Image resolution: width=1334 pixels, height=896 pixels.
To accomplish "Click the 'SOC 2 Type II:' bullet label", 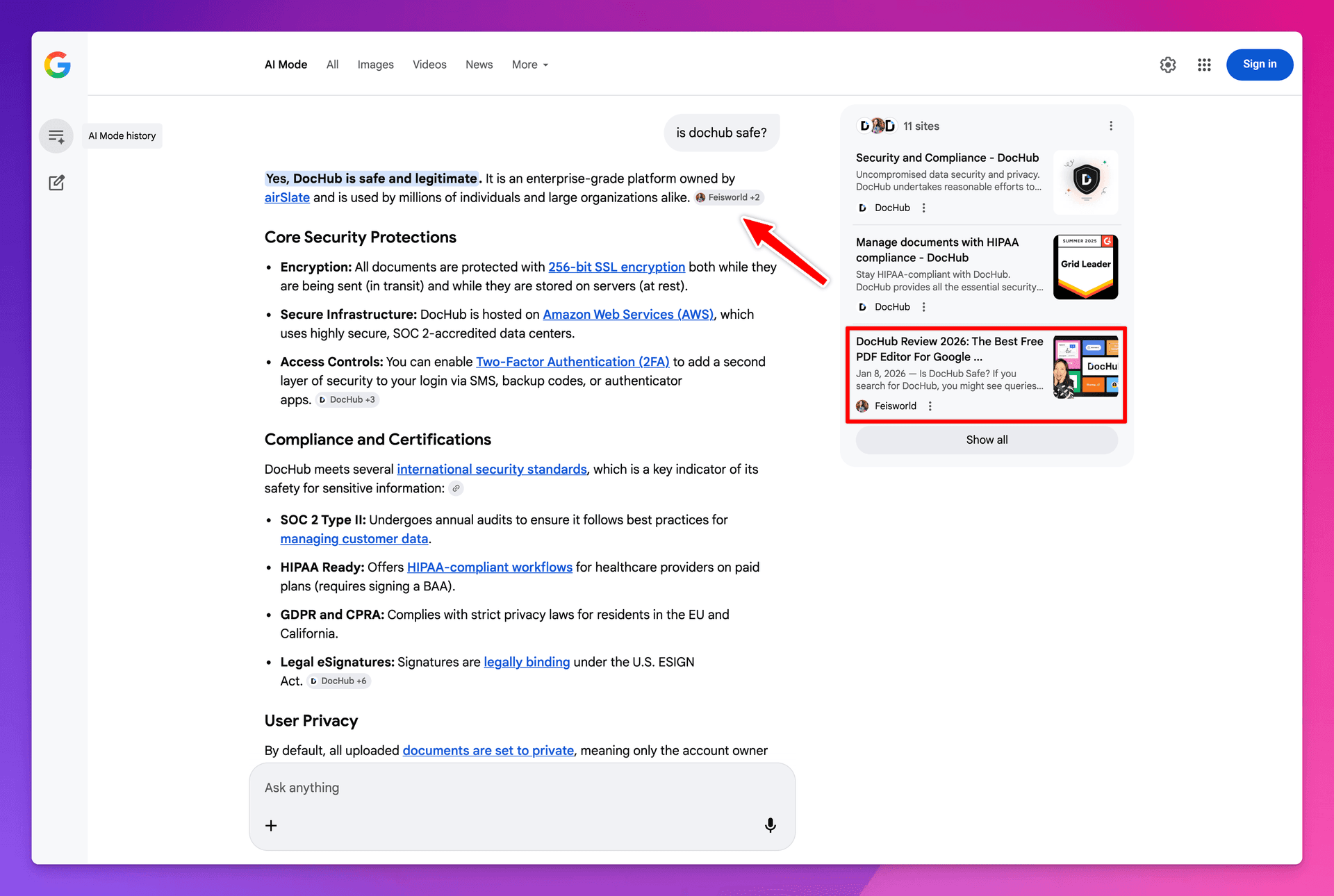I will pos(323,520).
